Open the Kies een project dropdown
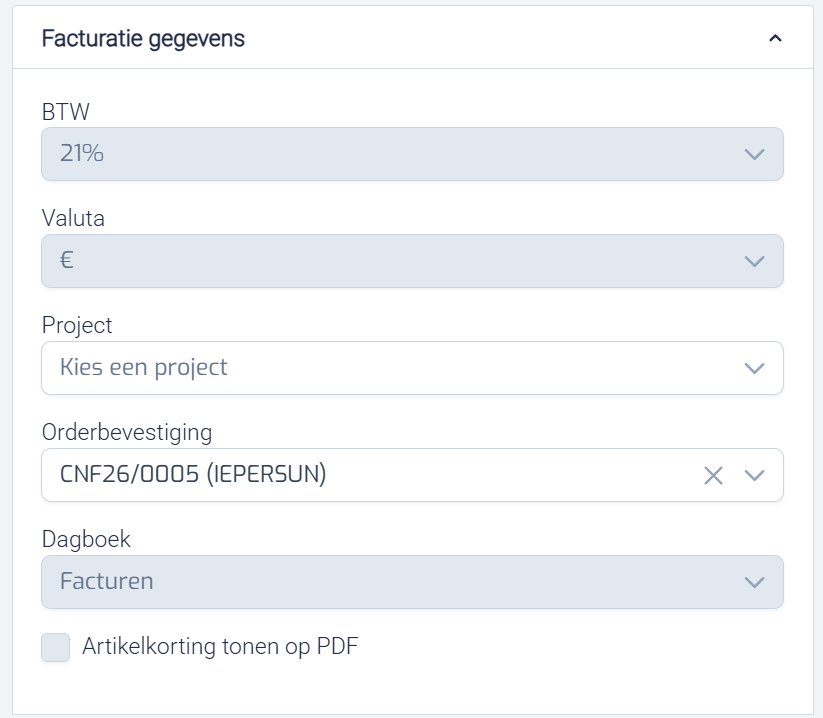The image size is (823, 718). coord(380,368)
